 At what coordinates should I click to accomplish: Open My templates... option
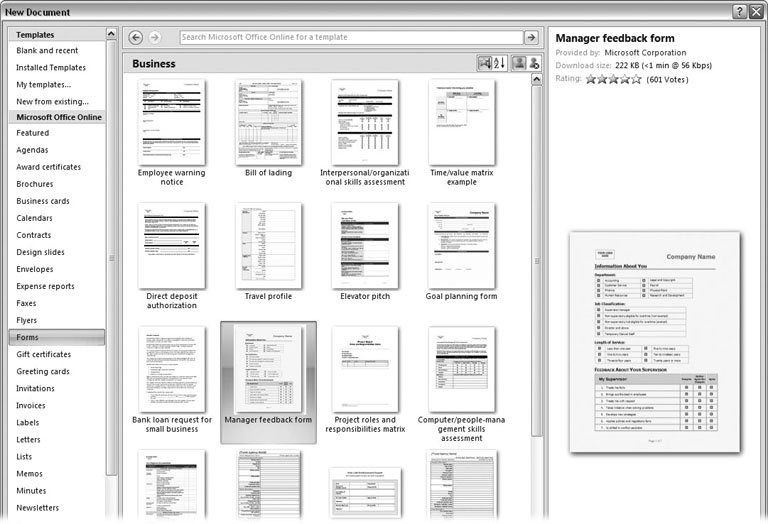point(44,85)
